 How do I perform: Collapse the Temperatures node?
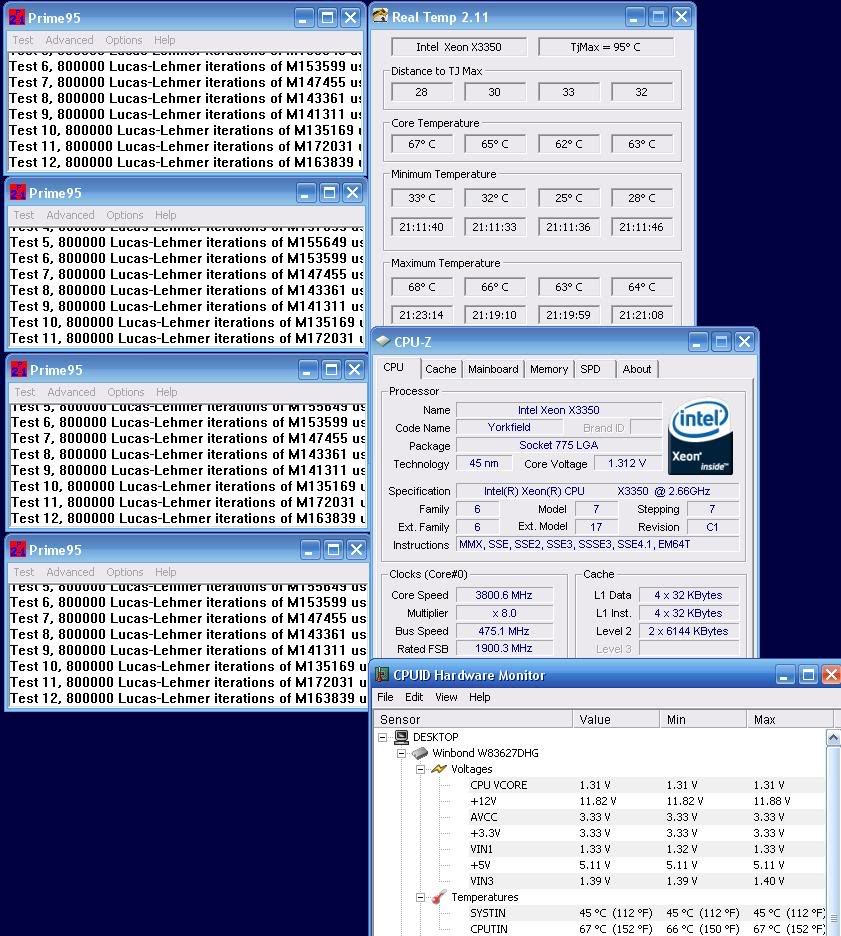[421, 897]
